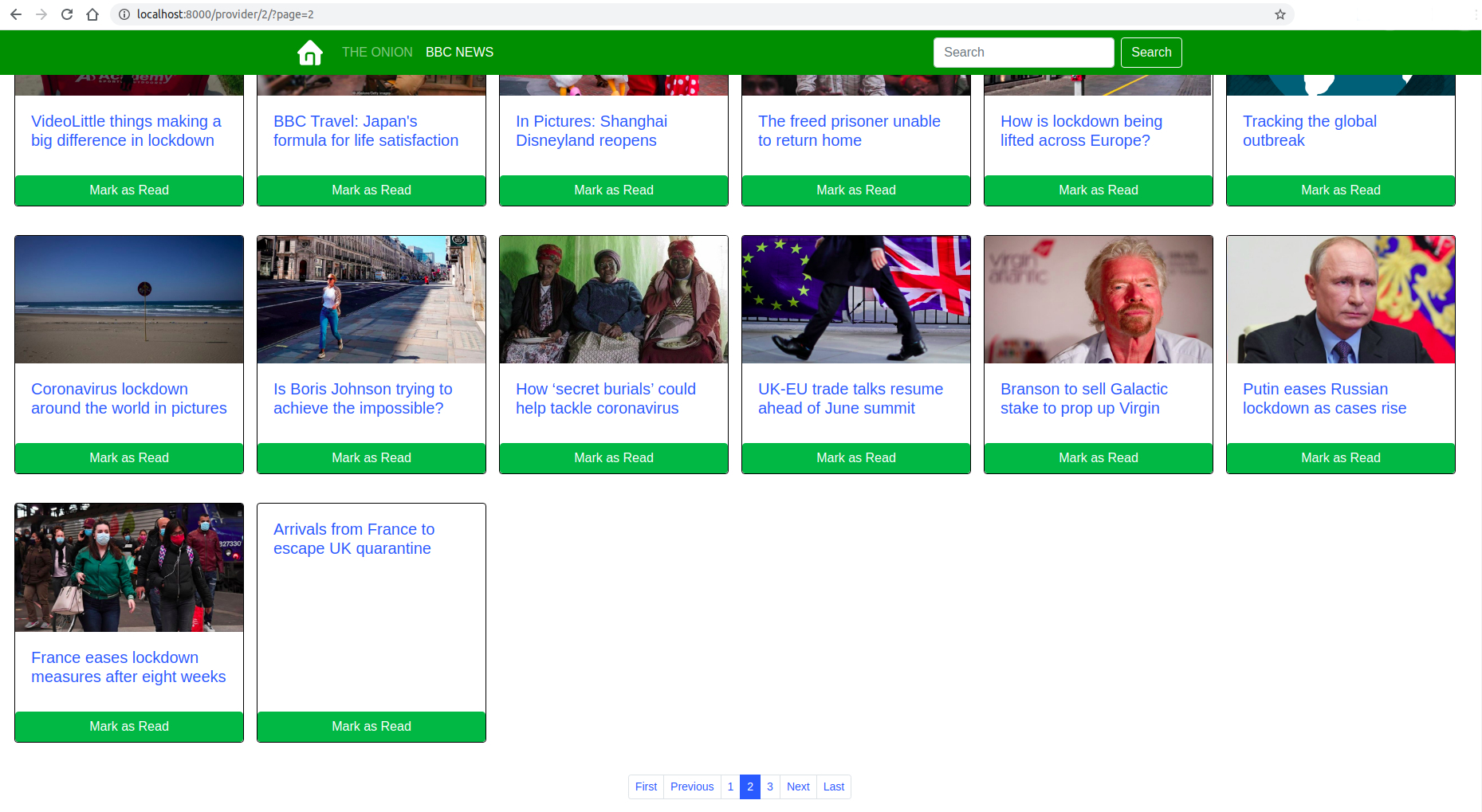Viewport: 1482px width, 812px height.
Task: Select page 1 in pagination
Action: (730, 787)
